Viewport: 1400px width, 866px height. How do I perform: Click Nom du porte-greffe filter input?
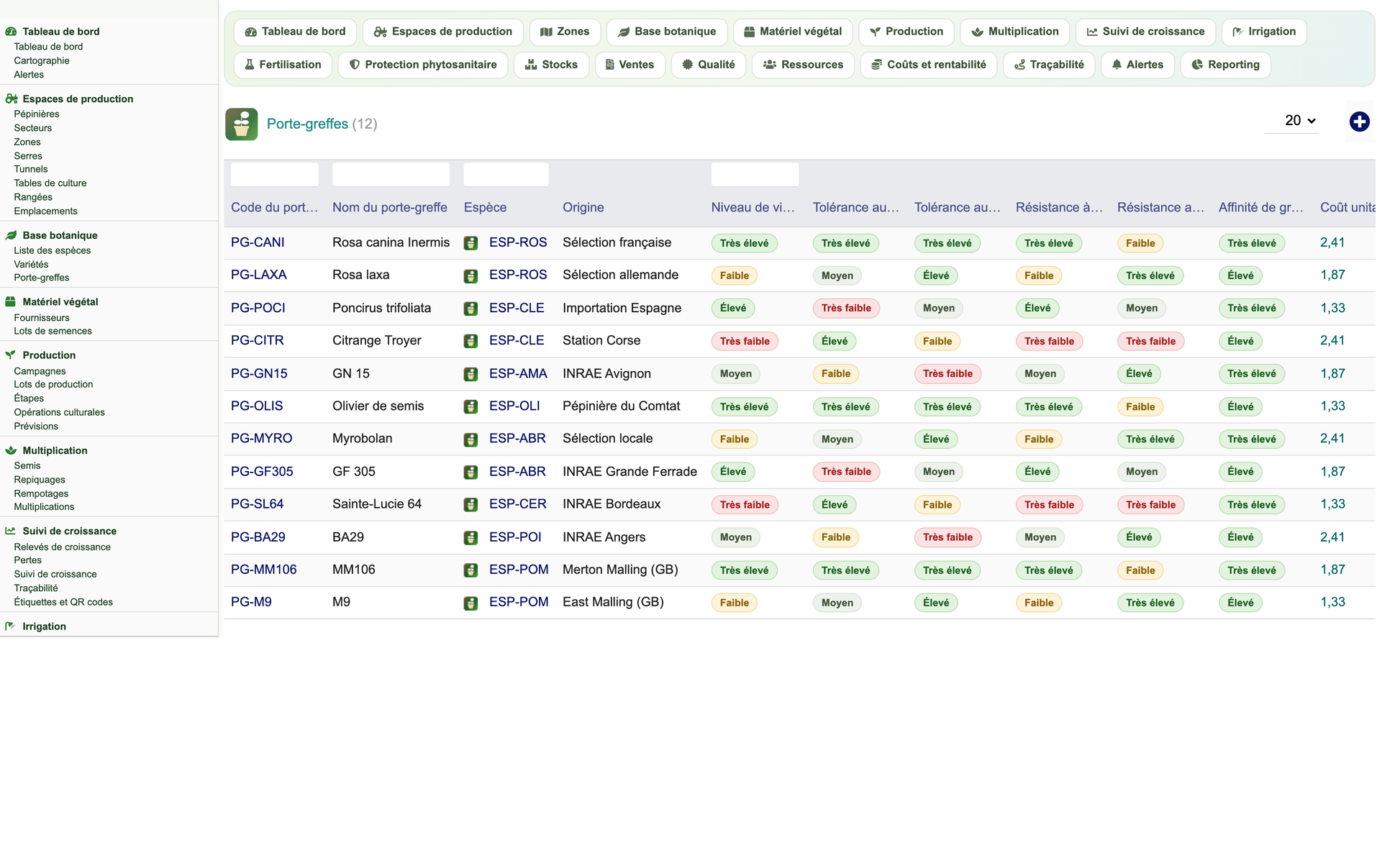tap(391, 175)
